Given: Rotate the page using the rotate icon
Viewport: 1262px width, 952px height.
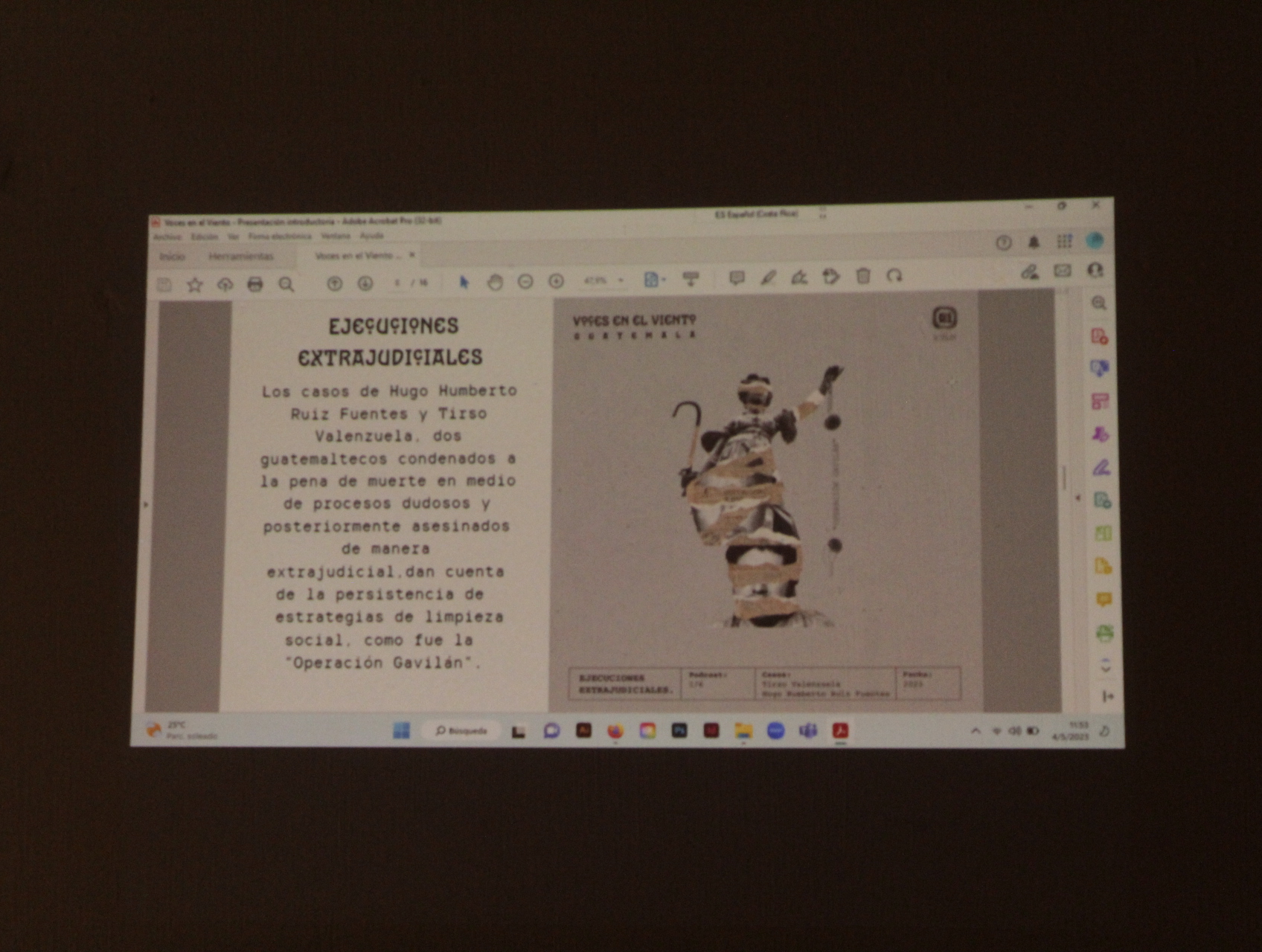Looking at the screenshot, I should click(x=894, y=276).
